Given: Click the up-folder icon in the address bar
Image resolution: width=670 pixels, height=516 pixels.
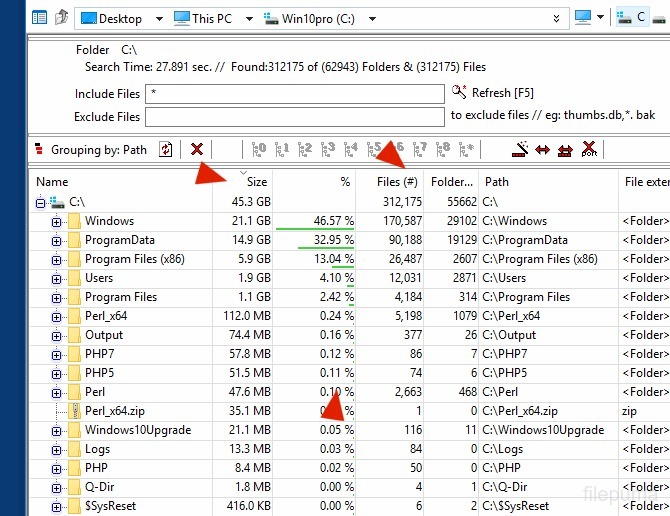Looking at the screenshot, I should [62, 18].
